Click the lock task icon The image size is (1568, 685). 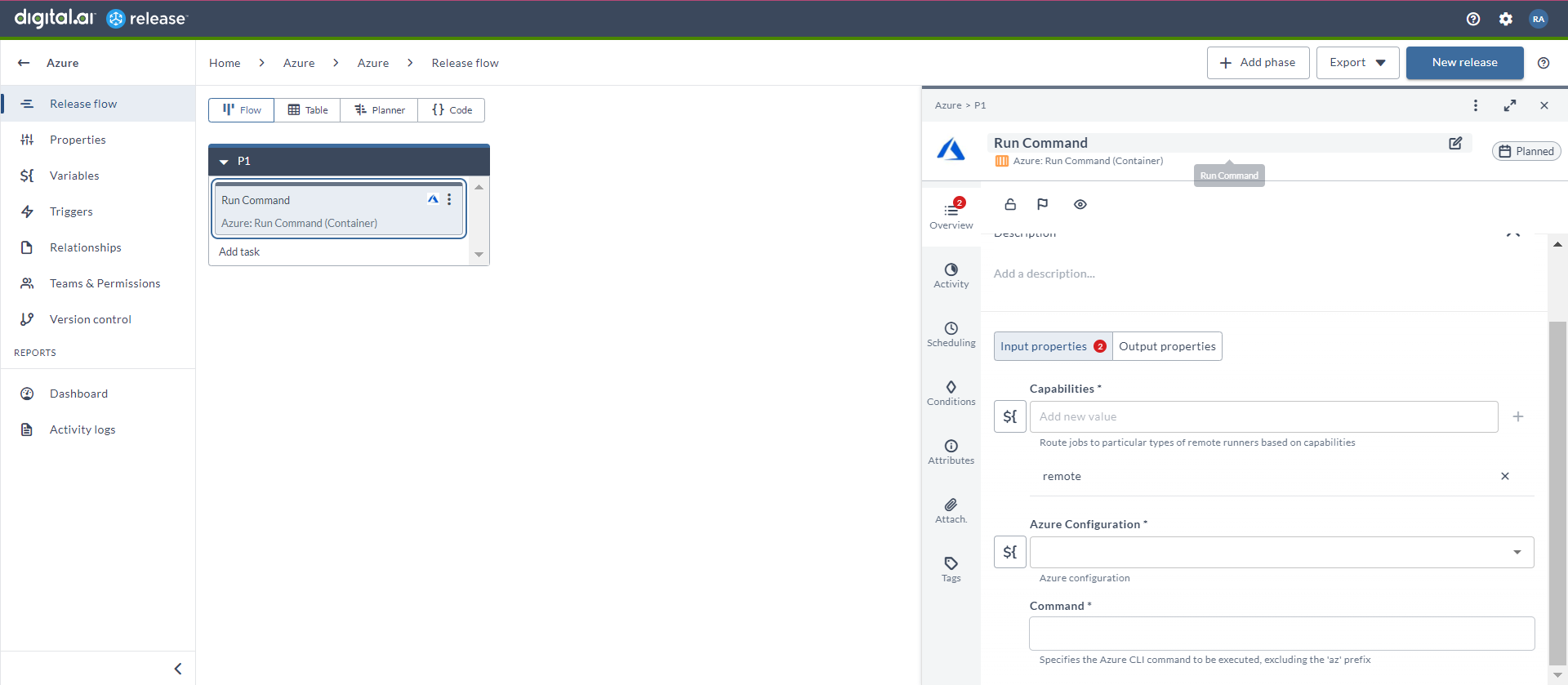1010,204
